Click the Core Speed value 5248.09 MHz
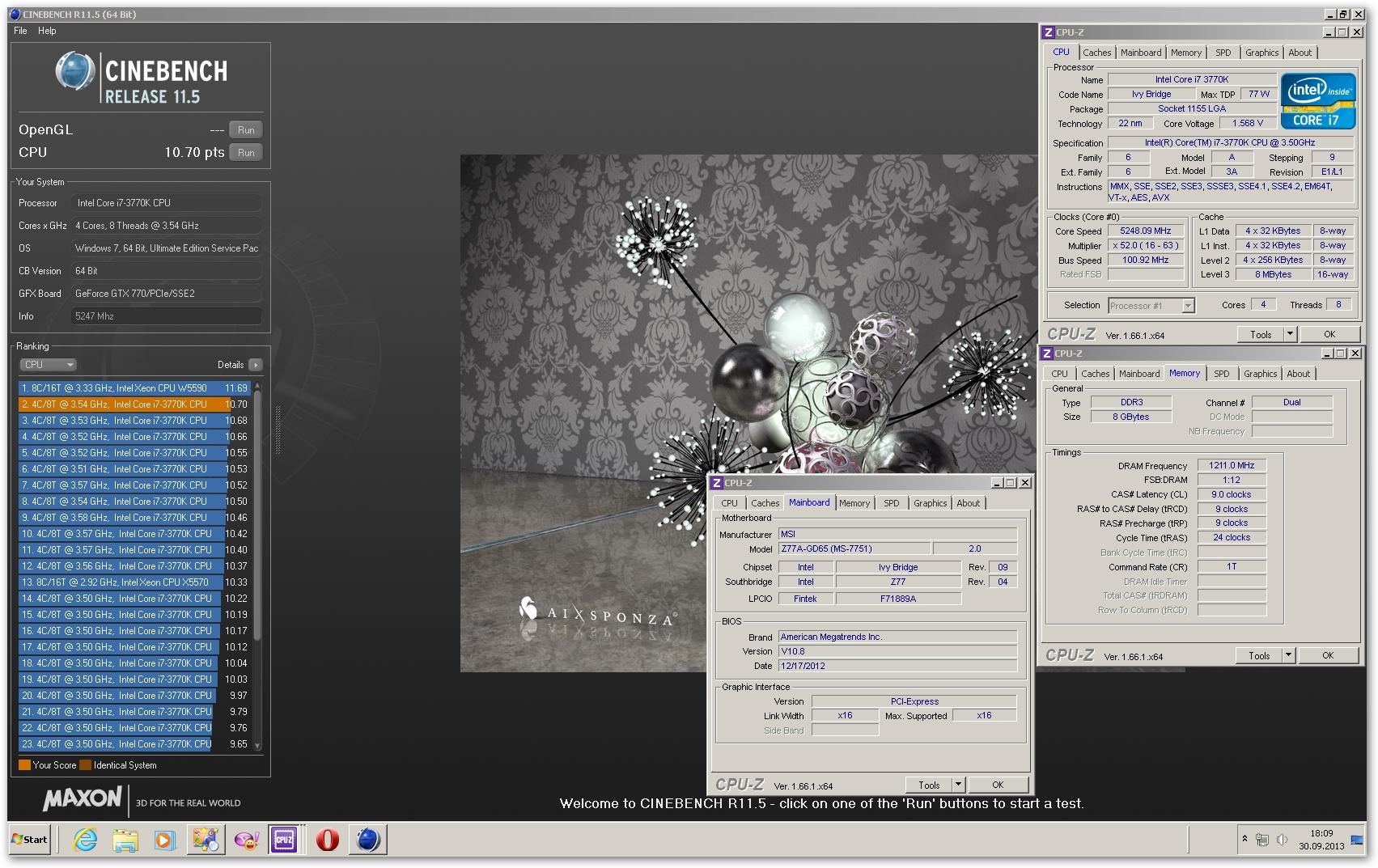Screen dimensions: 1378x868 point(1145,231)
